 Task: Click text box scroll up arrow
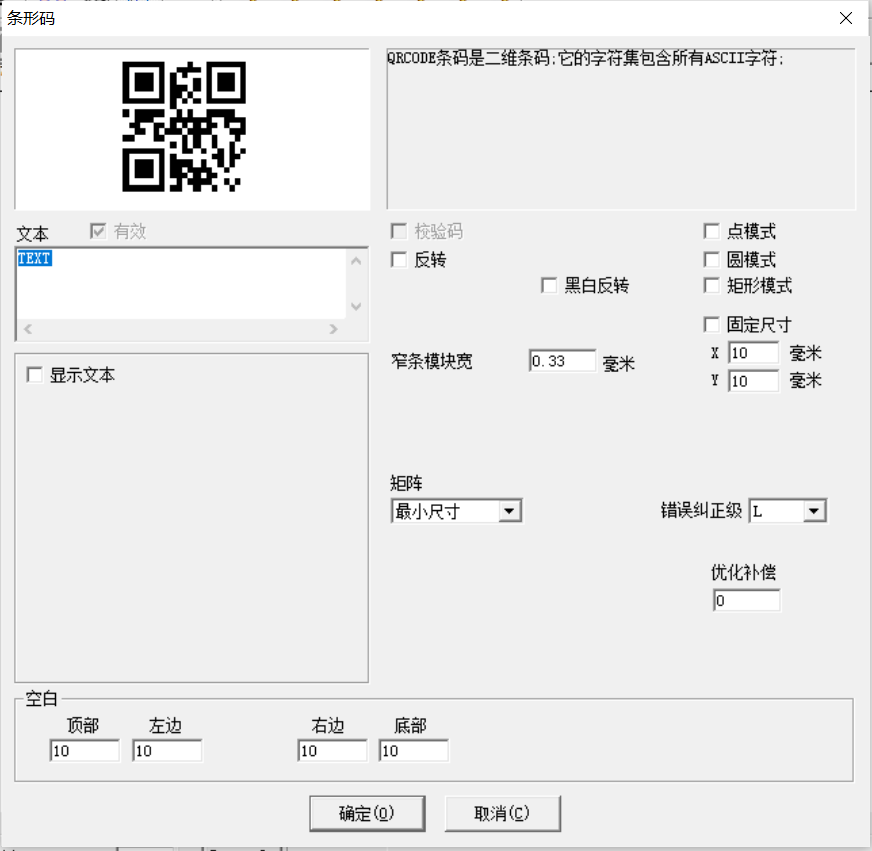point(356,260)
